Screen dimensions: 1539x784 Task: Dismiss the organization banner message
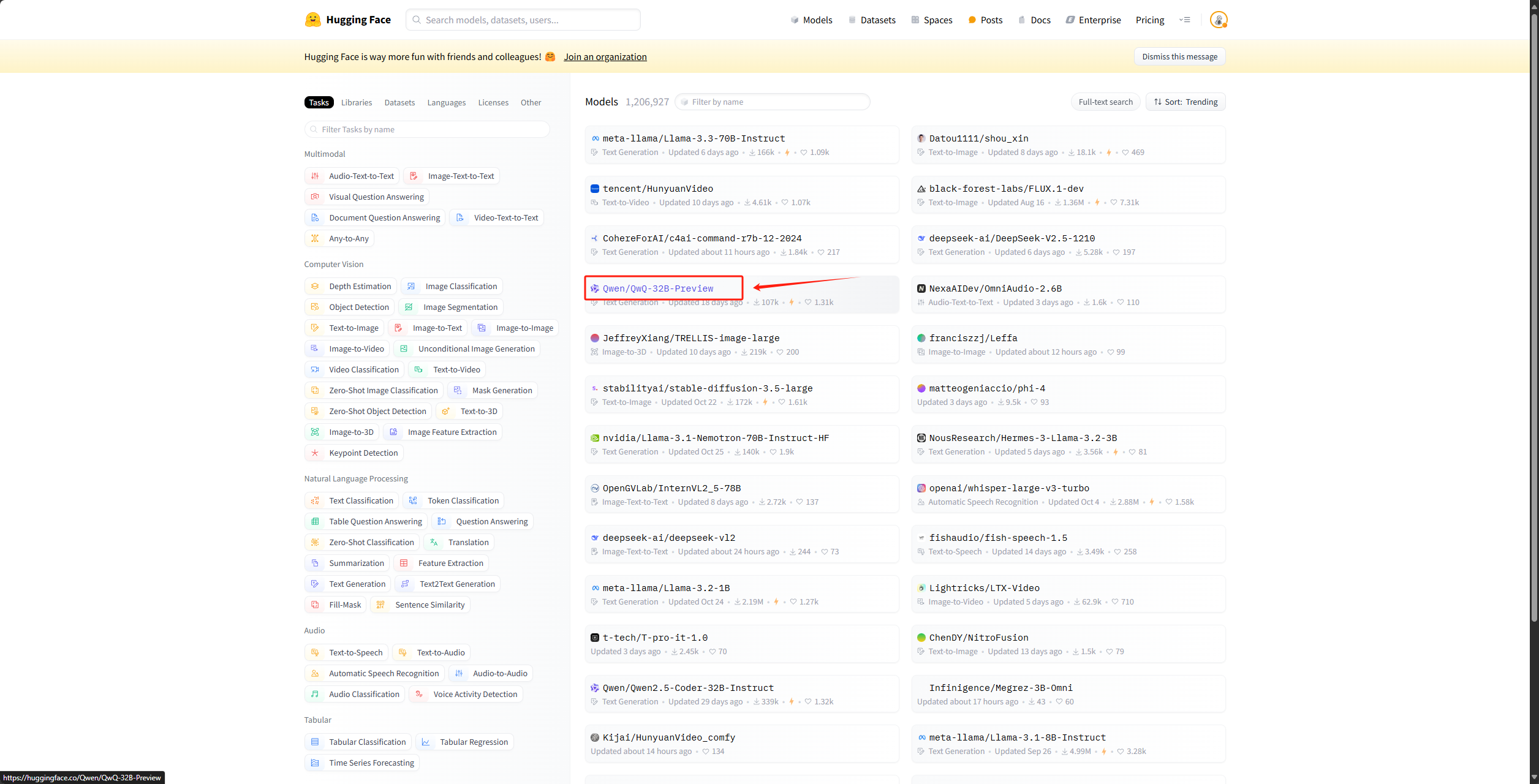click(1179, 56)
